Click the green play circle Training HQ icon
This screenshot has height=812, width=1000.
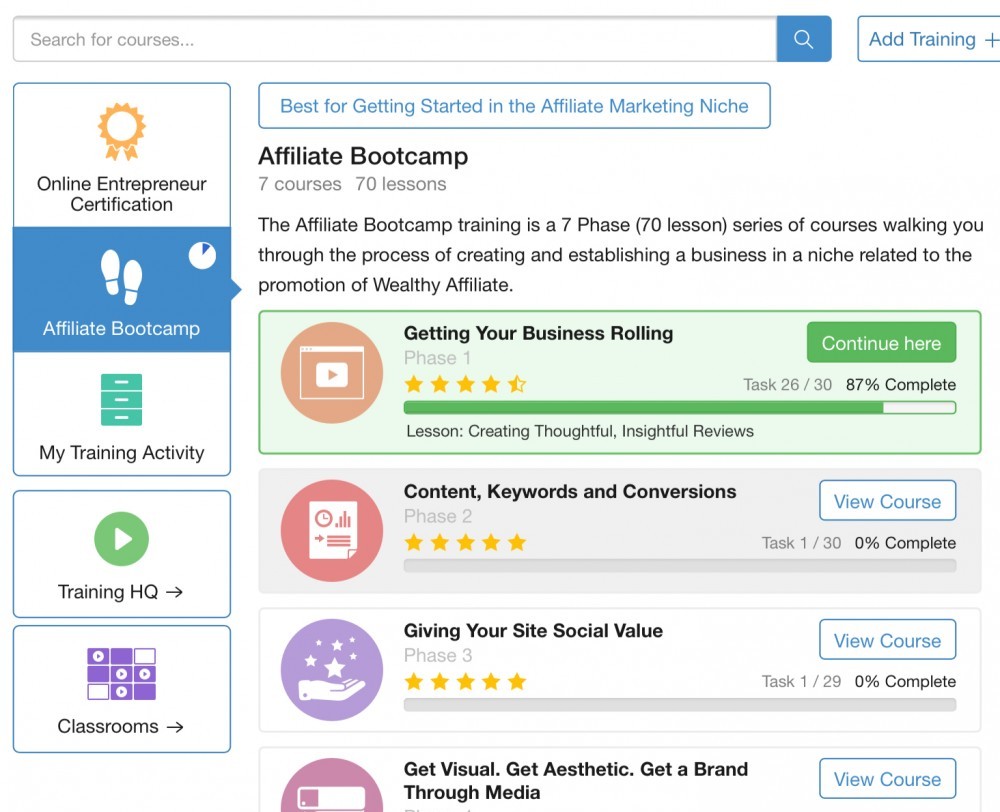pos(121,539)
